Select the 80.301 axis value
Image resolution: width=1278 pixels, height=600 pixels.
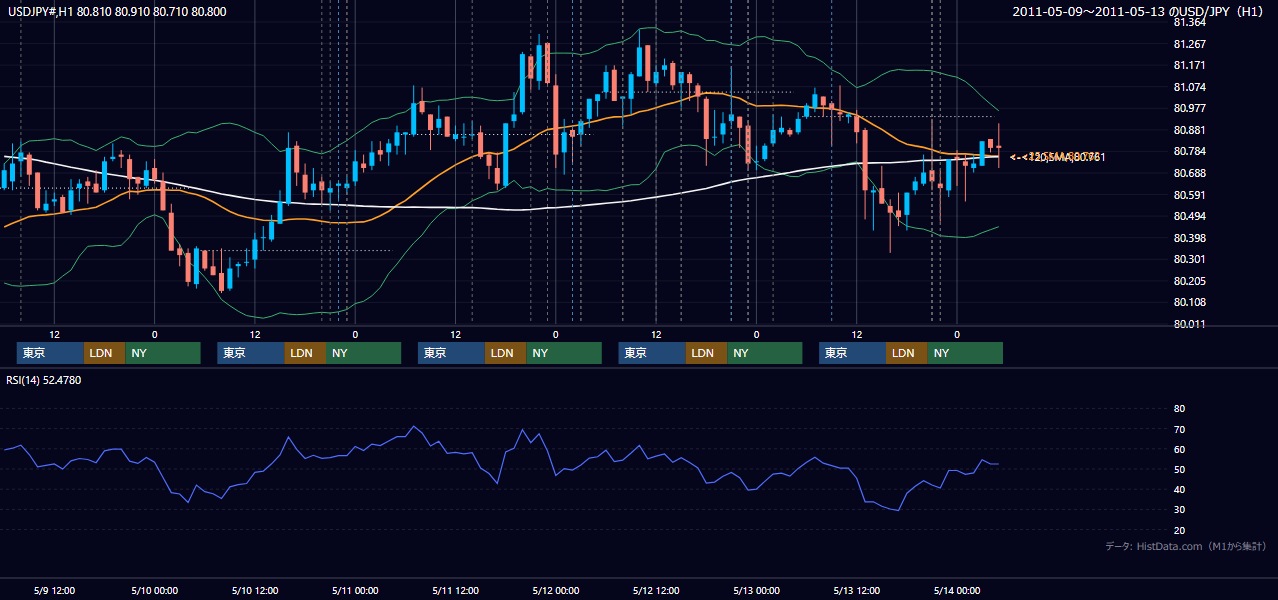point(1189,259)
